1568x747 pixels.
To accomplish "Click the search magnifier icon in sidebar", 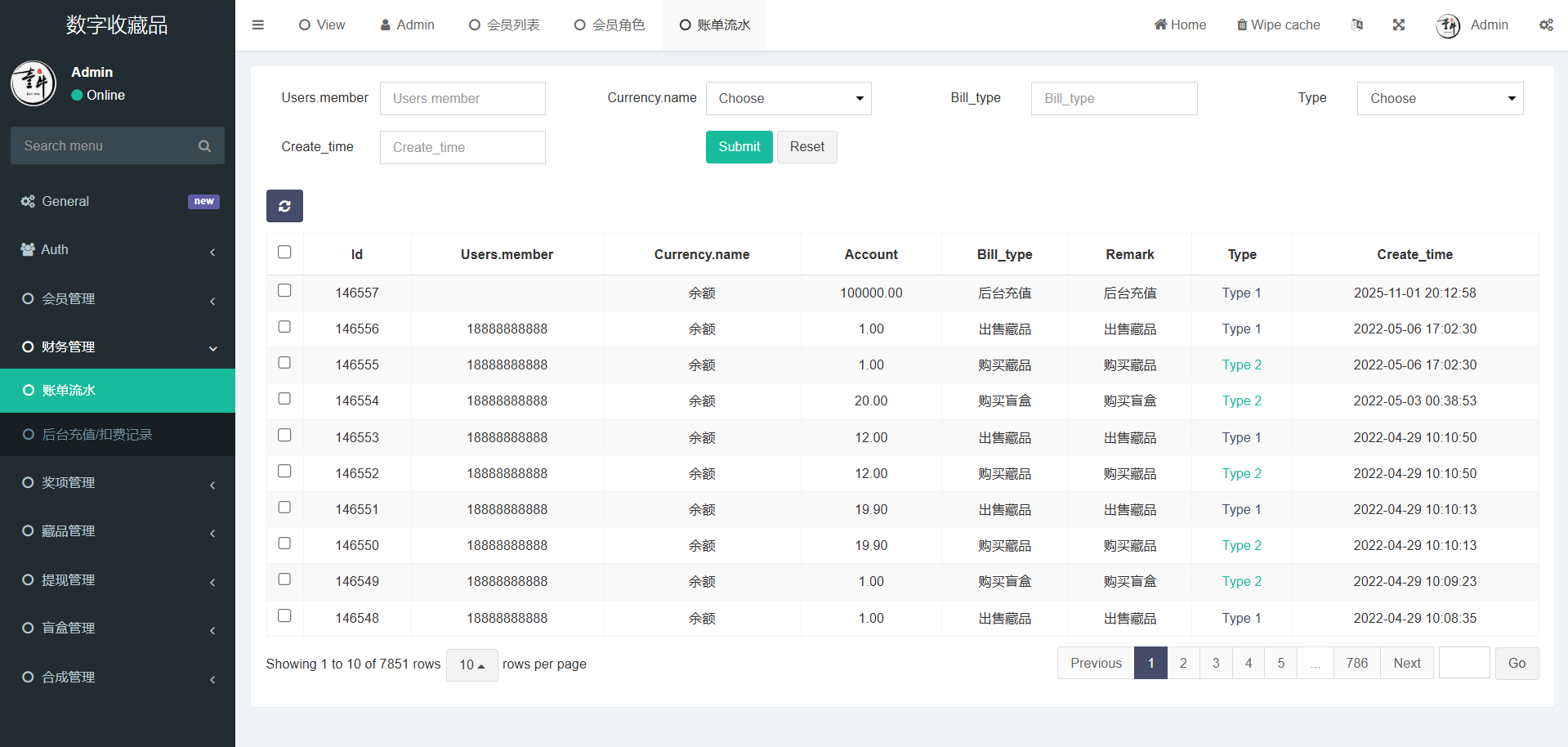I will [204, 145].
